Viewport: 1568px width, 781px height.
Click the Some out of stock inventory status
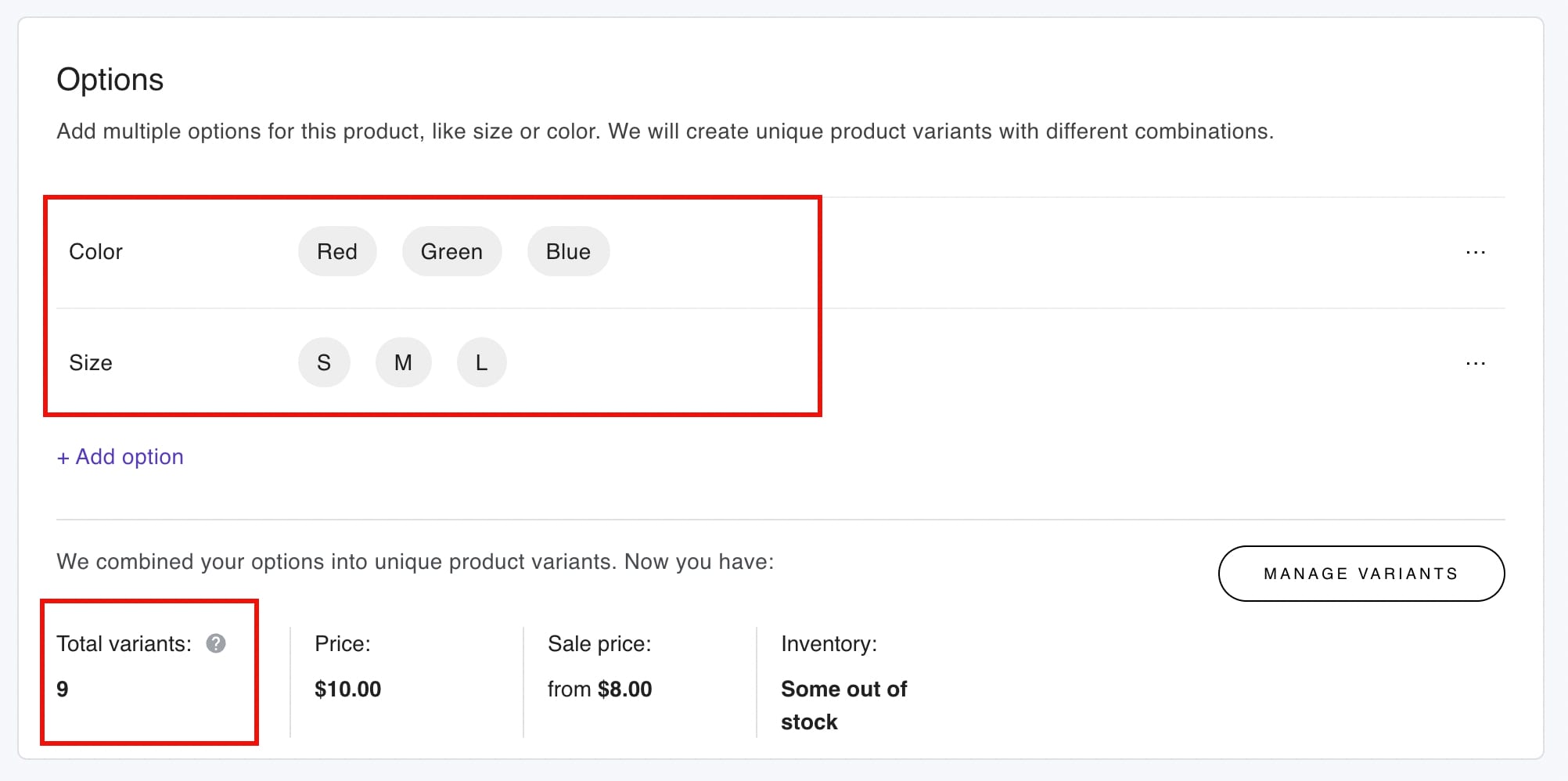click(x=843, y=704)
